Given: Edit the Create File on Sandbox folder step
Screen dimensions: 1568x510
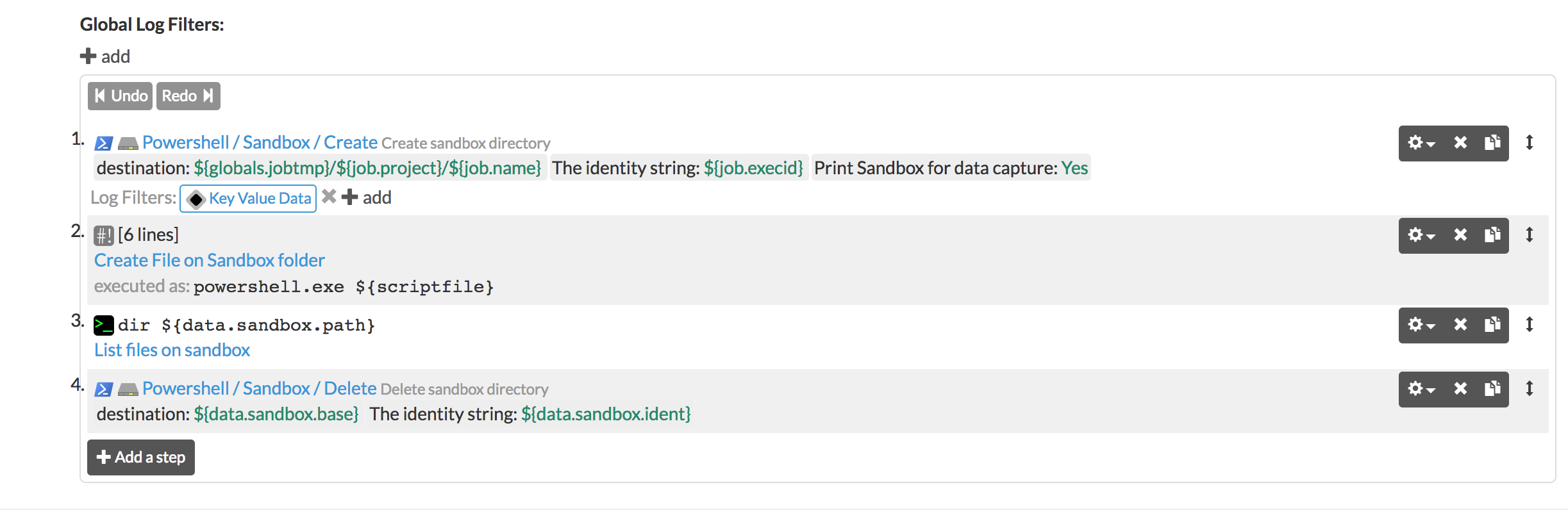Looking at the screenshot, I should click(209, 260).
